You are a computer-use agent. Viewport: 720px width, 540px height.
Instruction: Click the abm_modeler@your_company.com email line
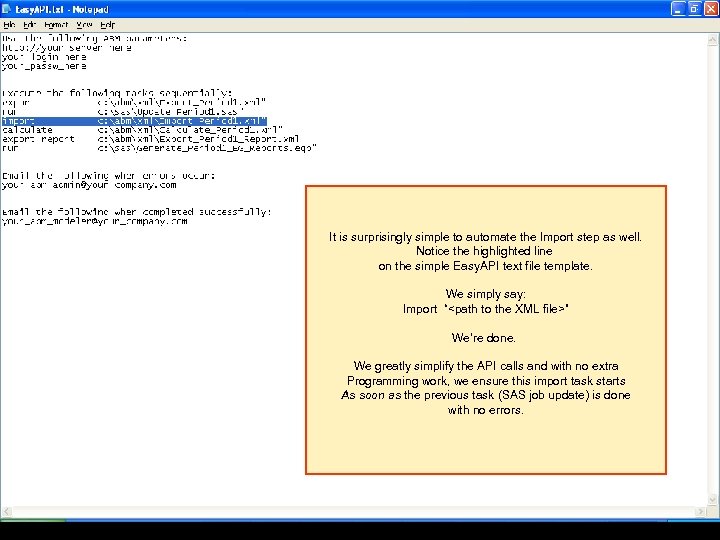(95, 221)
